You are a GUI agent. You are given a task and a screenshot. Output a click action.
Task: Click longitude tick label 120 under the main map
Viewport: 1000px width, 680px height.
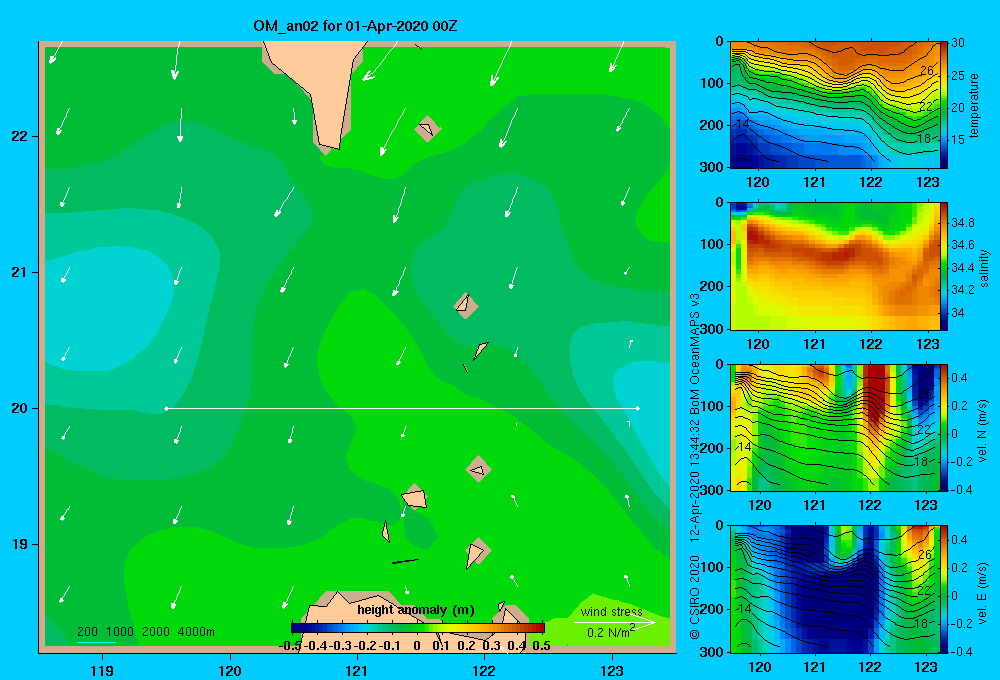tap(230, 671)
